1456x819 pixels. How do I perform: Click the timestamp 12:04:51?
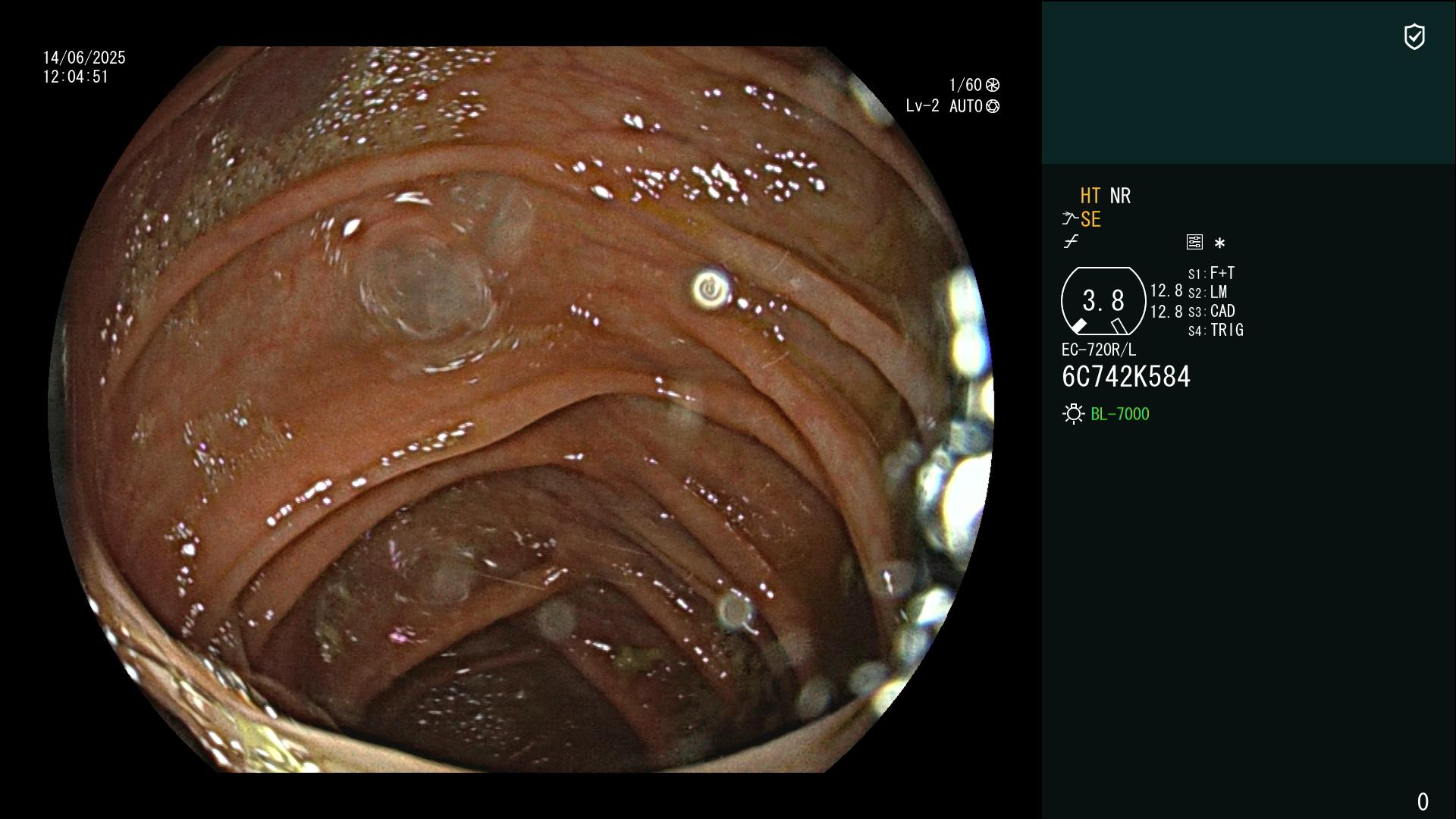(76, 77)
